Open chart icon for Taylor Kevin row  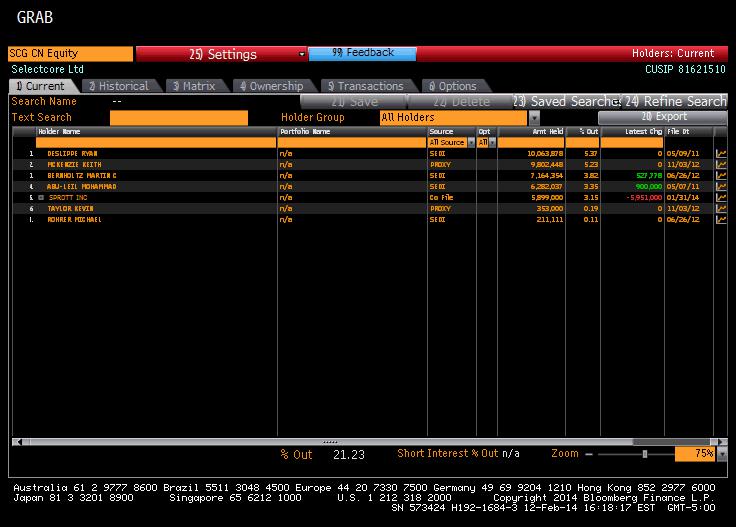pos(721,209)
